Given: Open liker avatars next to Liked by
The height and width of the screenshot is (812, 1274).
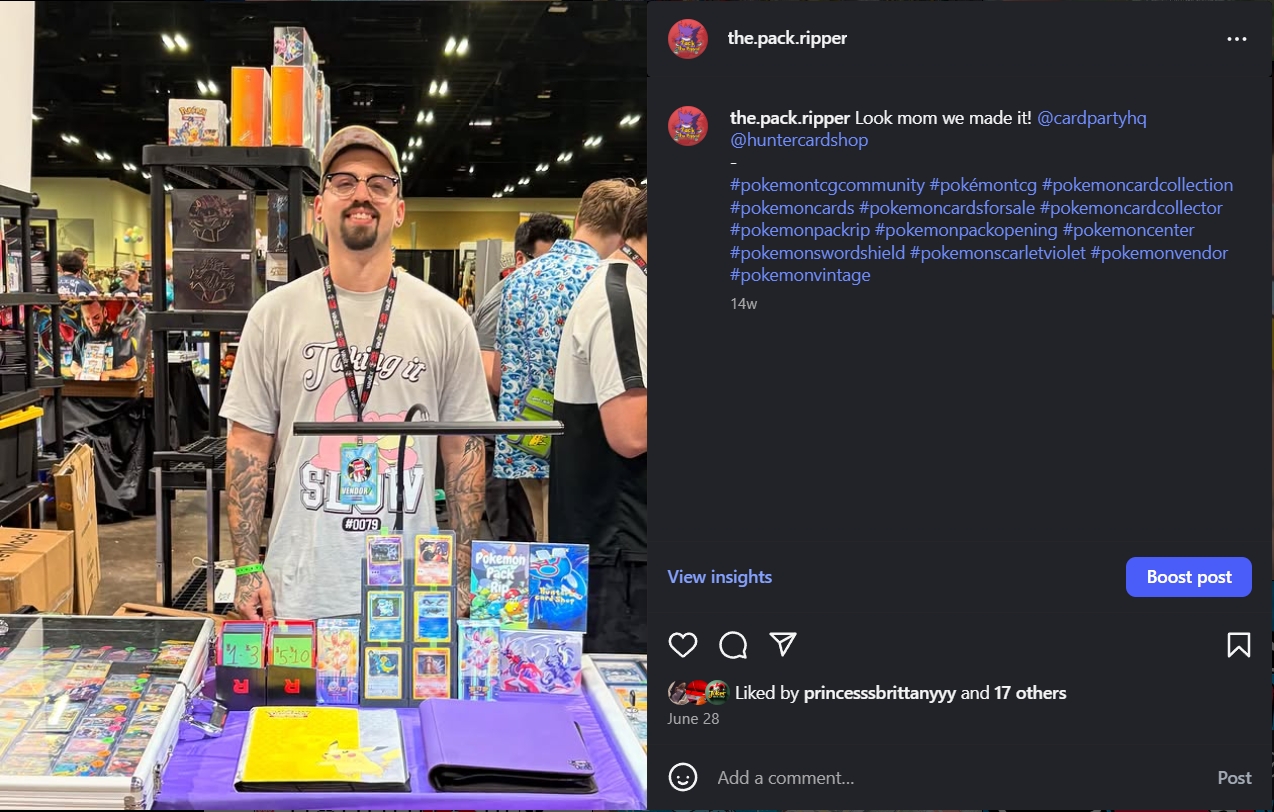Looking at the screenshot, I should [x=698, y=693].
